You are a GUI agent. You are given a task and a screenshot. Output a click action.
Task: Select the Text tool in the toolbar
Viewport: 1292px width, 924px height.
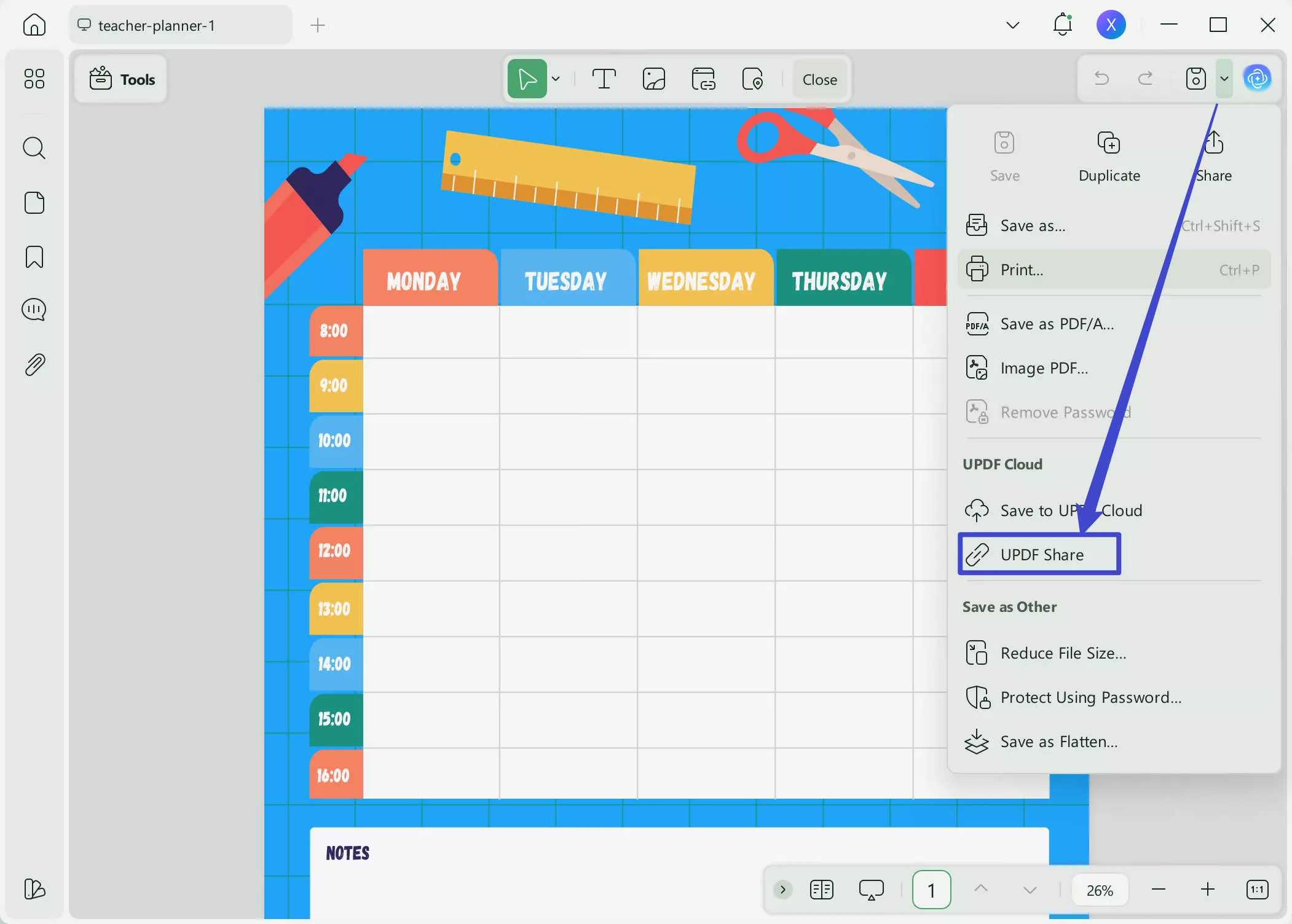click(604, 79)
